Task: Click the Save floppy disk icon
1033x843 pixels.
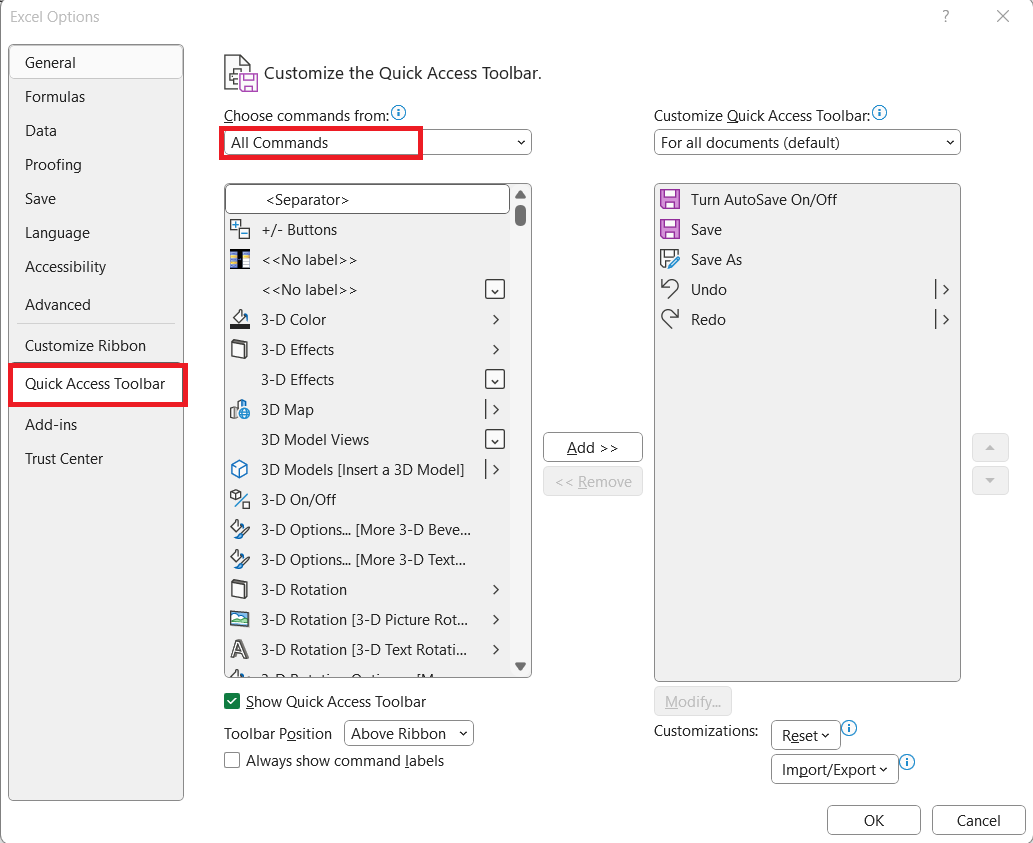Action: coord(670,229)
